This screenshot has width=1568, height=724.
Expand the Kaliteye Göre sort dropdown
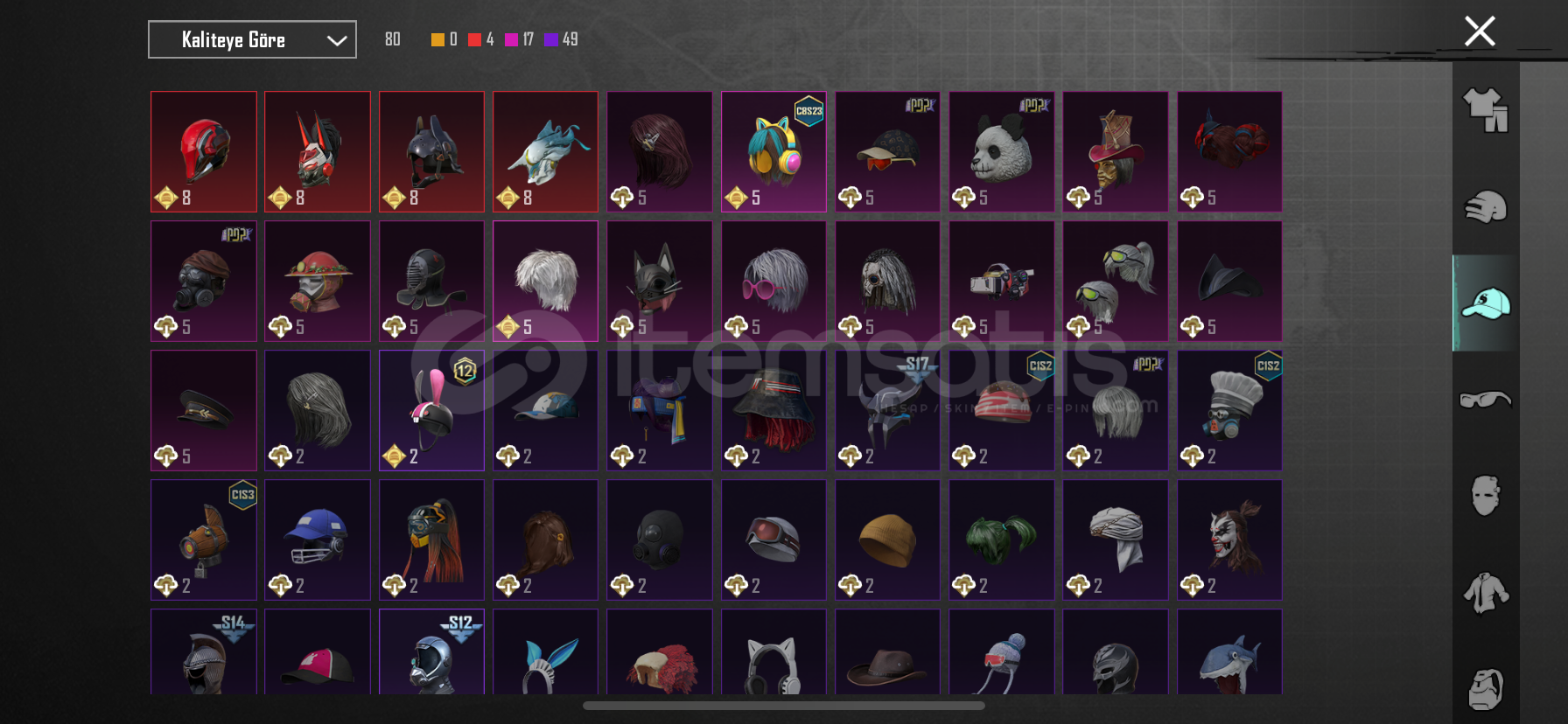(x=252, y=39)
